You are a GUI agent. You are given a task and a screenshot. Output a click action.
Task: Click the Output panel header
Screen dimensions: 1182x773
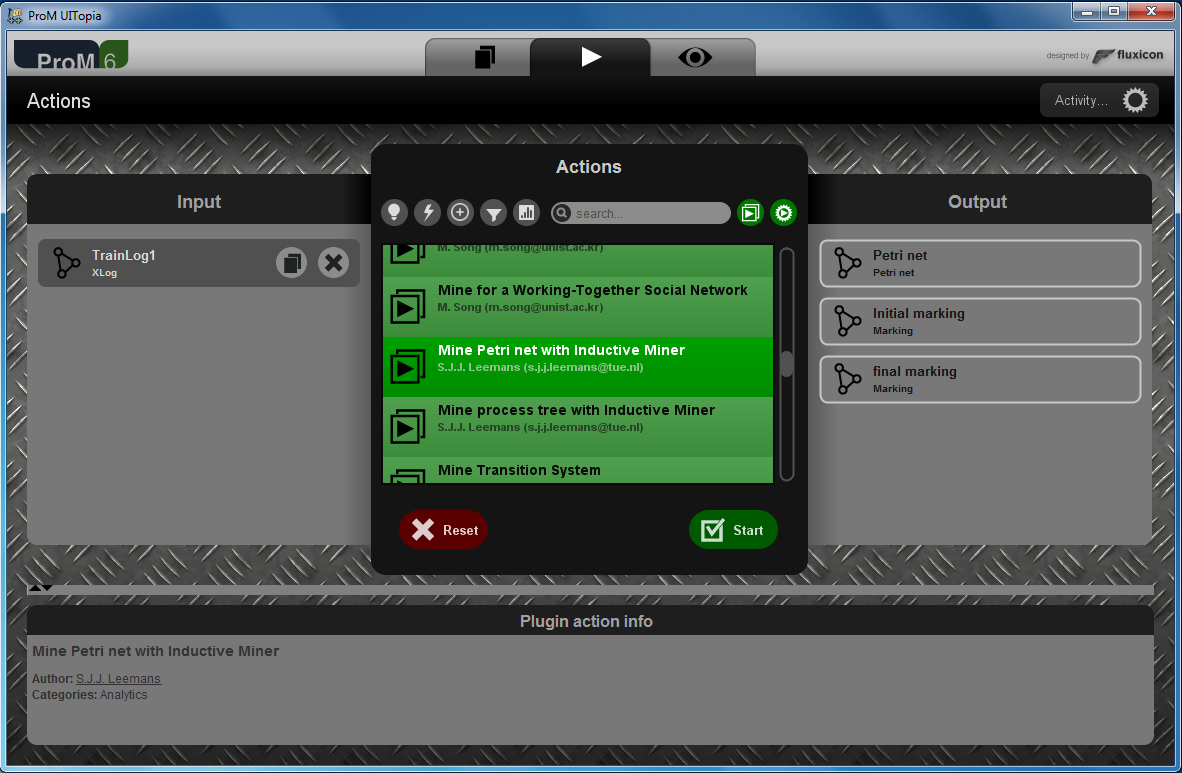(x=978, y=201)
